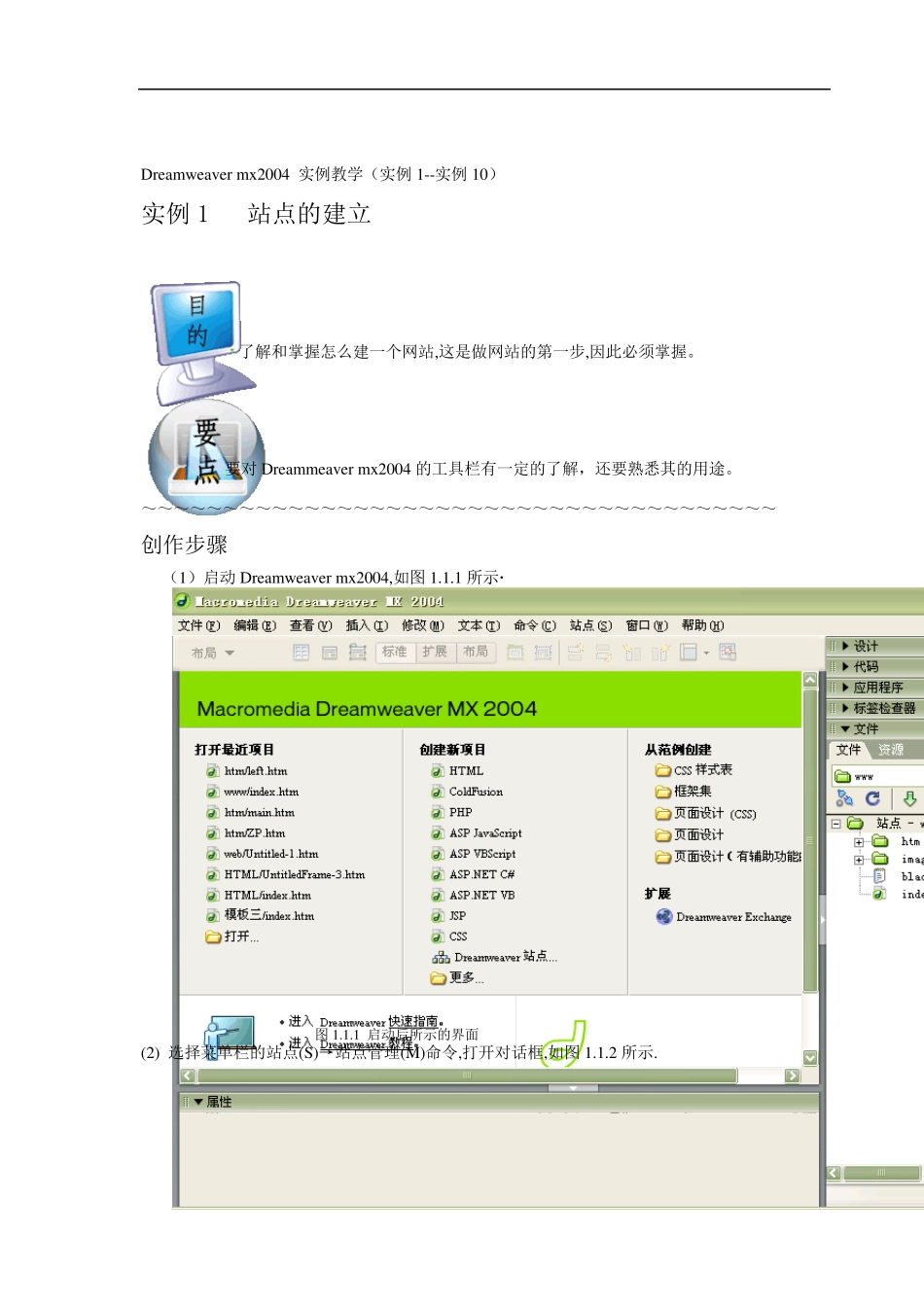
Task: Collapse the 站点 root tree node
Action: tap(835, 824)
